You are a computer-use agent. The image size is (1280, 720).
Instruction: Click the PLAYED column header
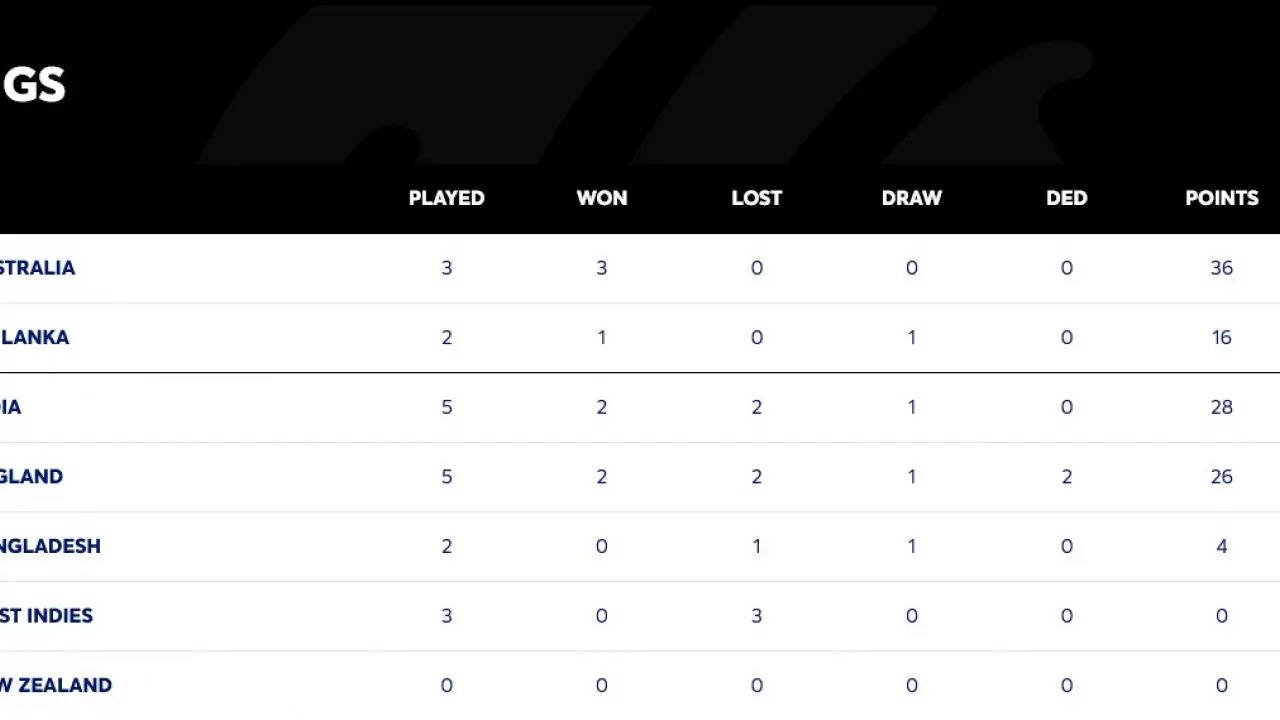click(446, 198)
